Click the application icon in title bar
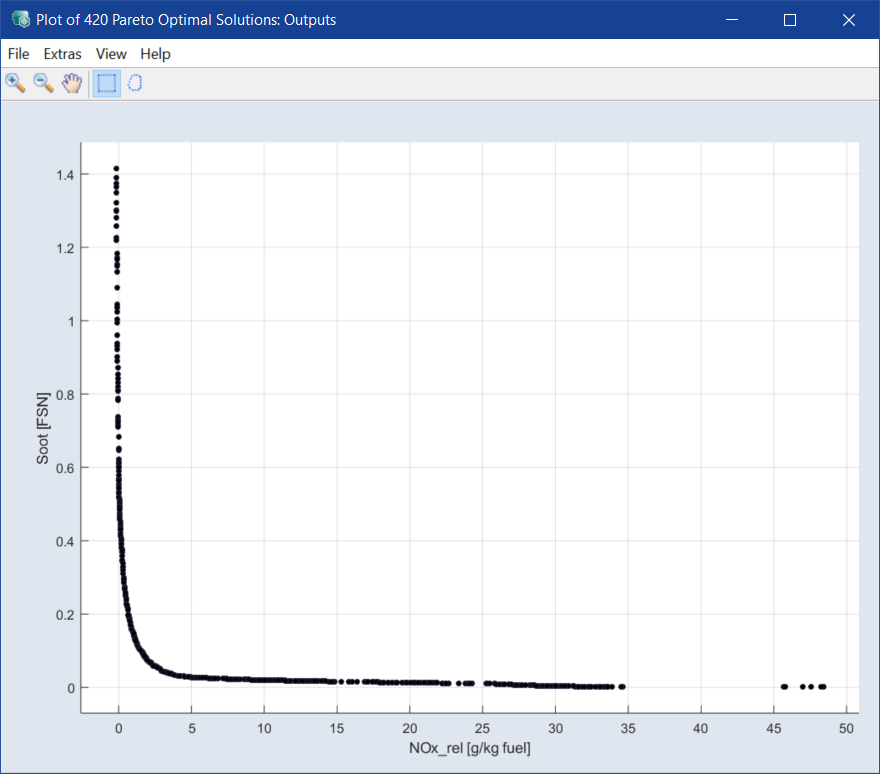The width and height of the screenshot is (880, 774). [x=20, y=20]
